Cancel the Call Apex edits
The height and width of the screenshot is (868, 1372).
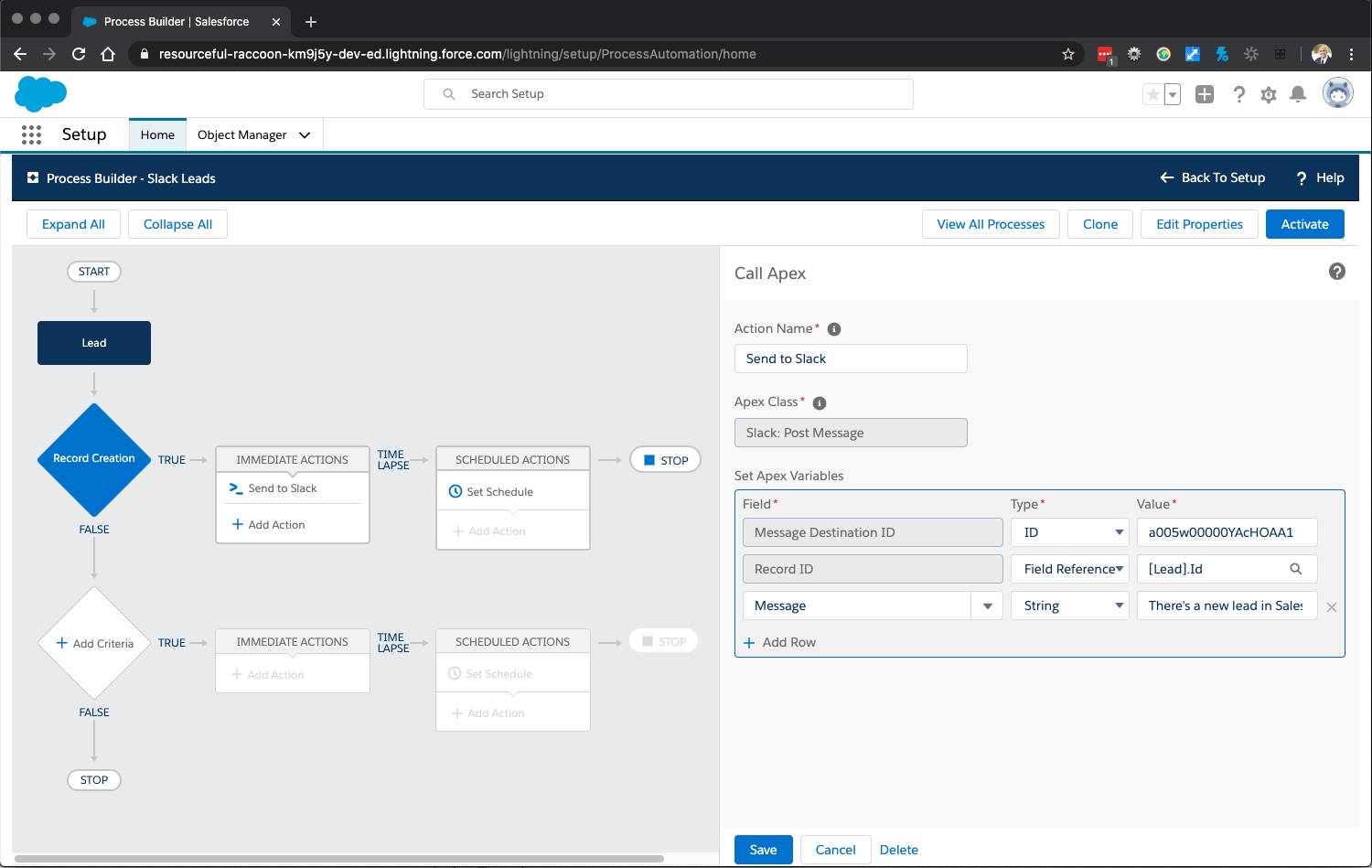click(835, 850)
